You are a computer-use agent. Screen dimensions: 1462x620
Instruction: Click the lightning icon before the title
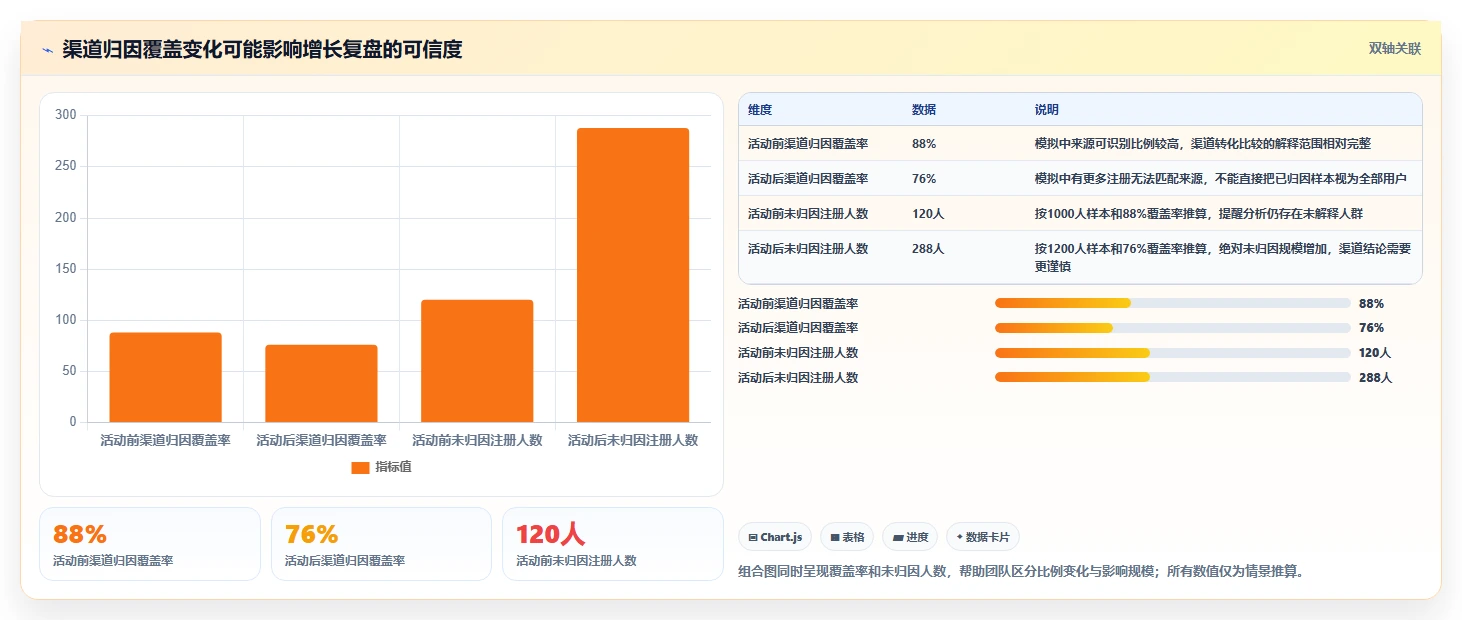point(47,50)
